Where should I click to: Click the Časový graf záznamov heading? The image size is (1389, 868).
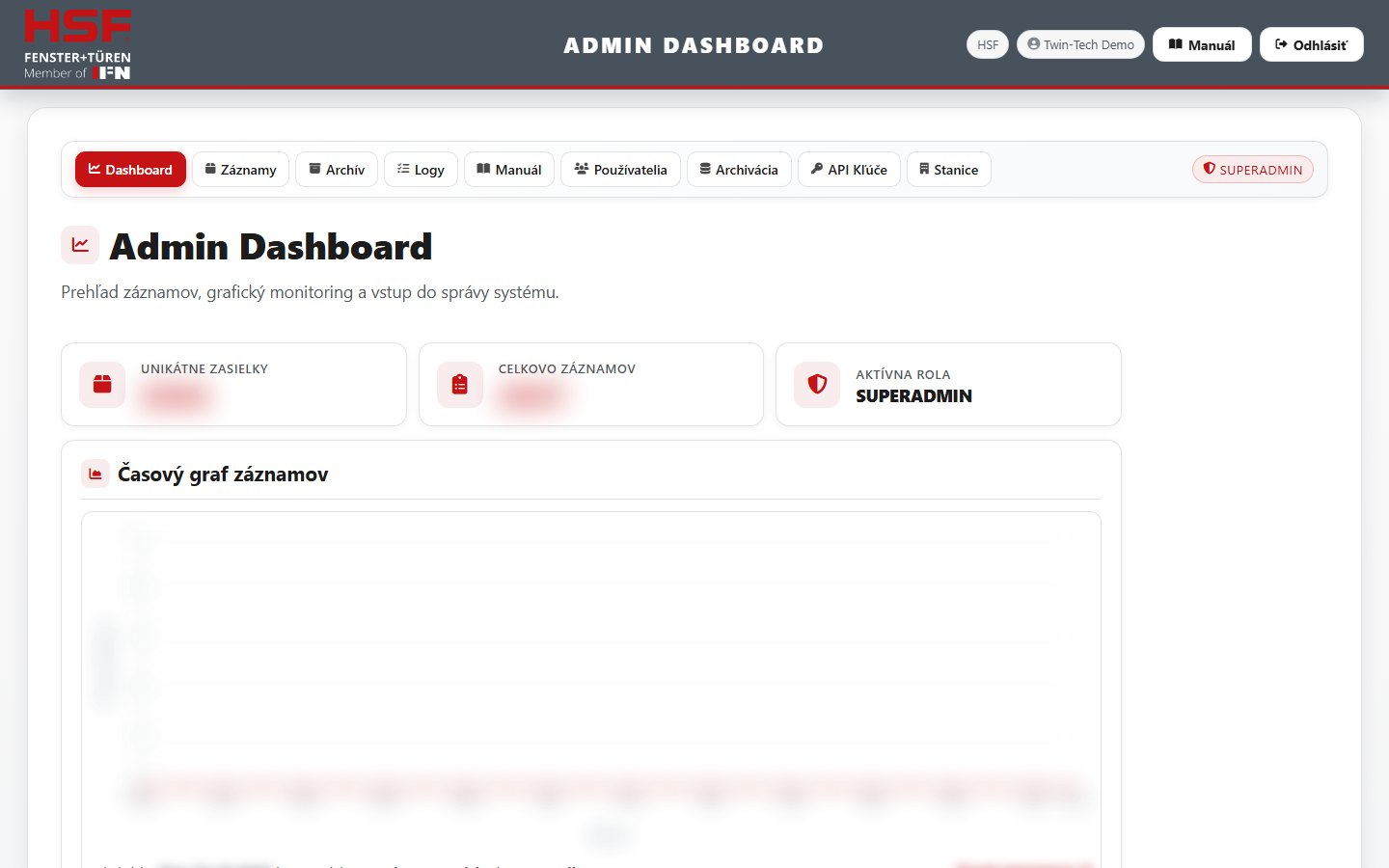click(x=223, y=474)
